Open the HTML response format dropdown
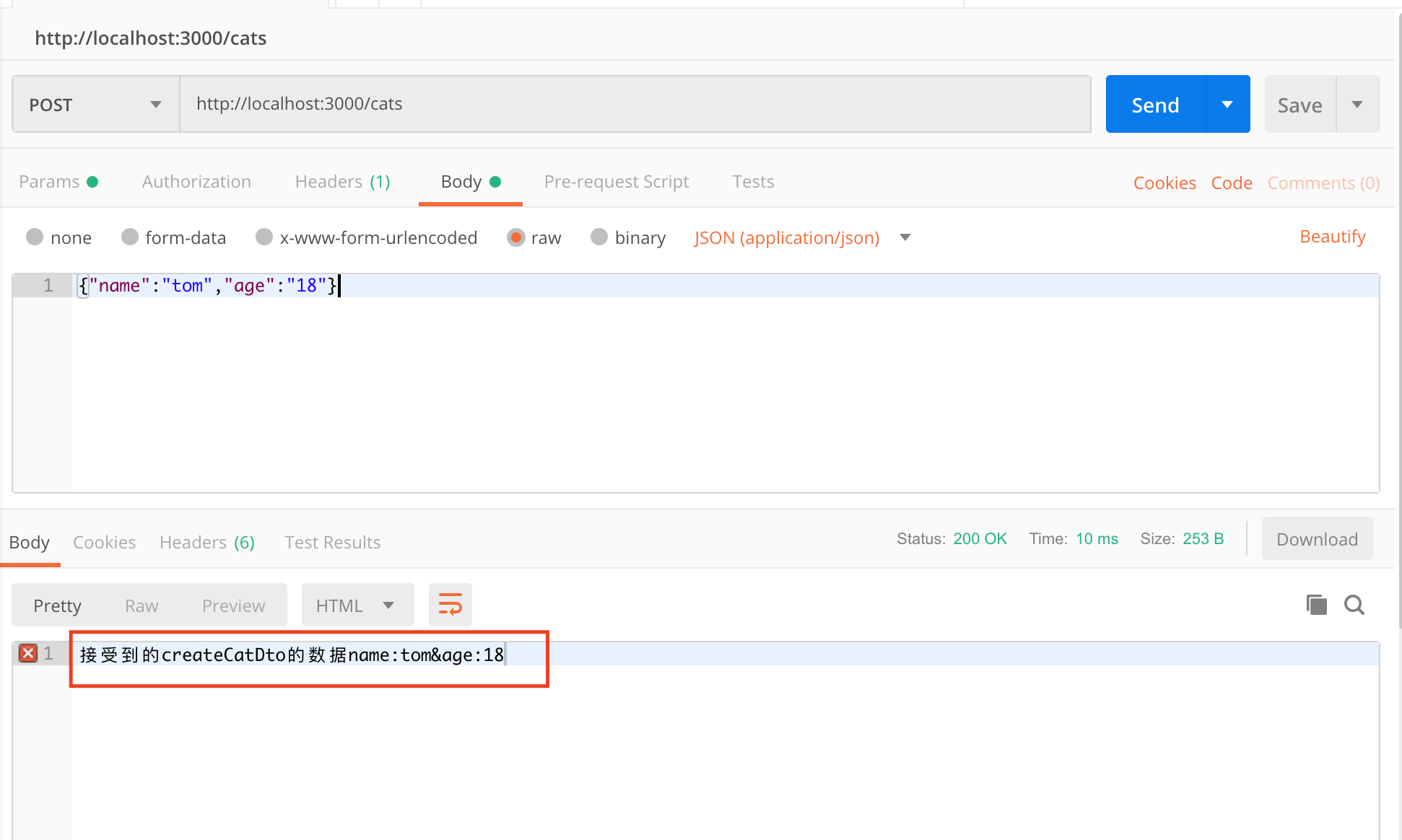Image resolution: width=1402 pixels, height=840 pixels. [357, 605]
